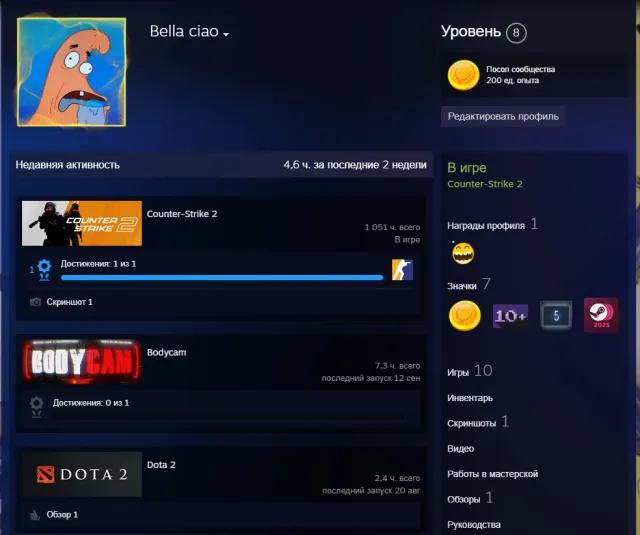Open Counter-Strike 2 title link in activity
This screenshot has width=640, height=535.
[182, 214]
